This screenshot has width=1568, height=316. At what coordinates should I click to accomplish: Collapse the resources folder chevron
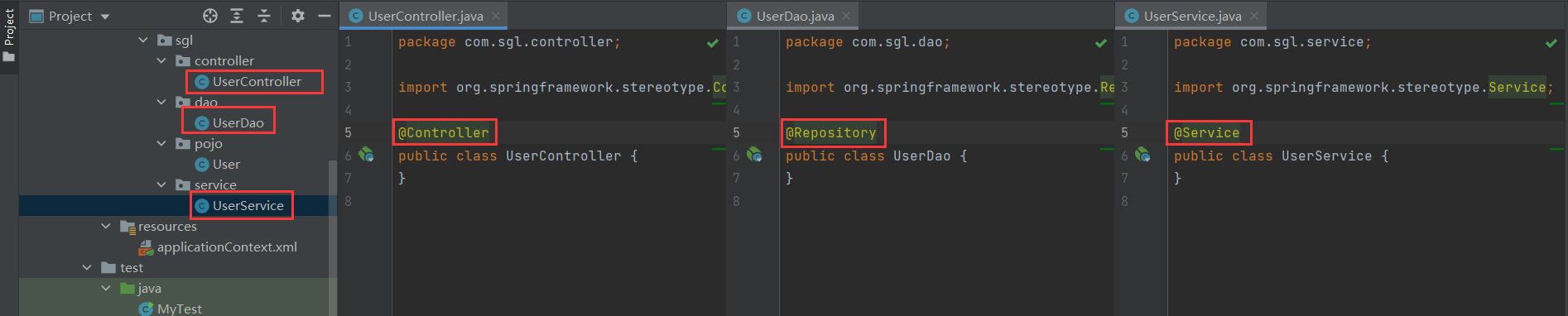(105, 226)
